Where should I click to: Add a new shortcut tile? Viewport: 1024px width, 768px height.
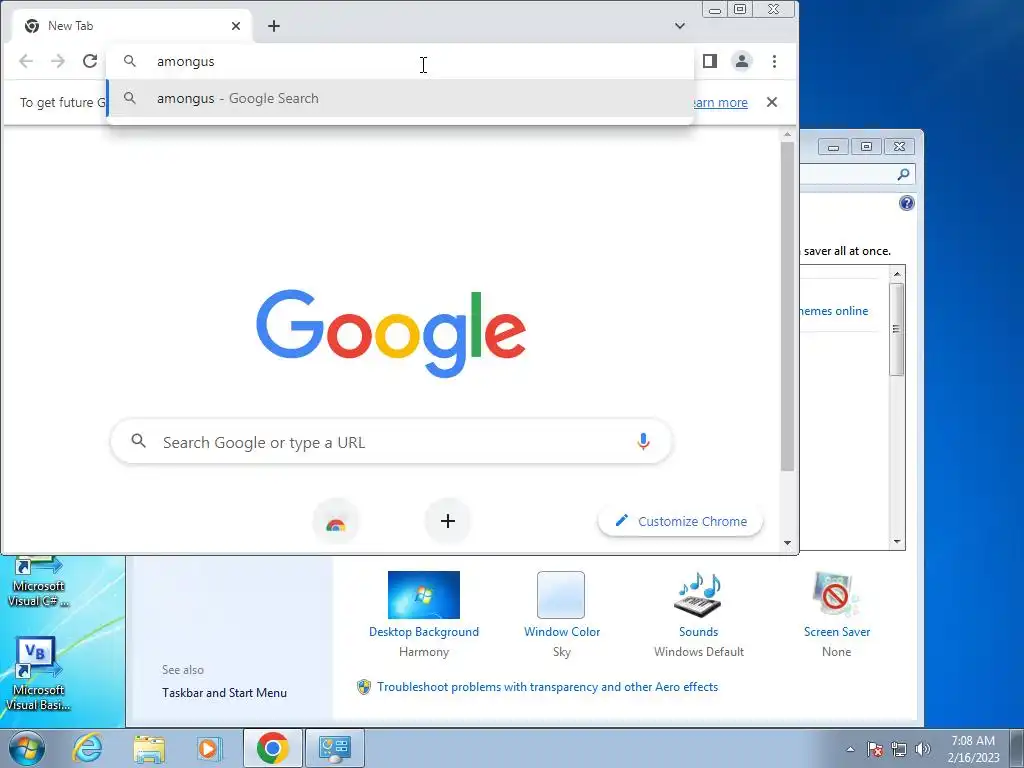(x=447, y=521)
